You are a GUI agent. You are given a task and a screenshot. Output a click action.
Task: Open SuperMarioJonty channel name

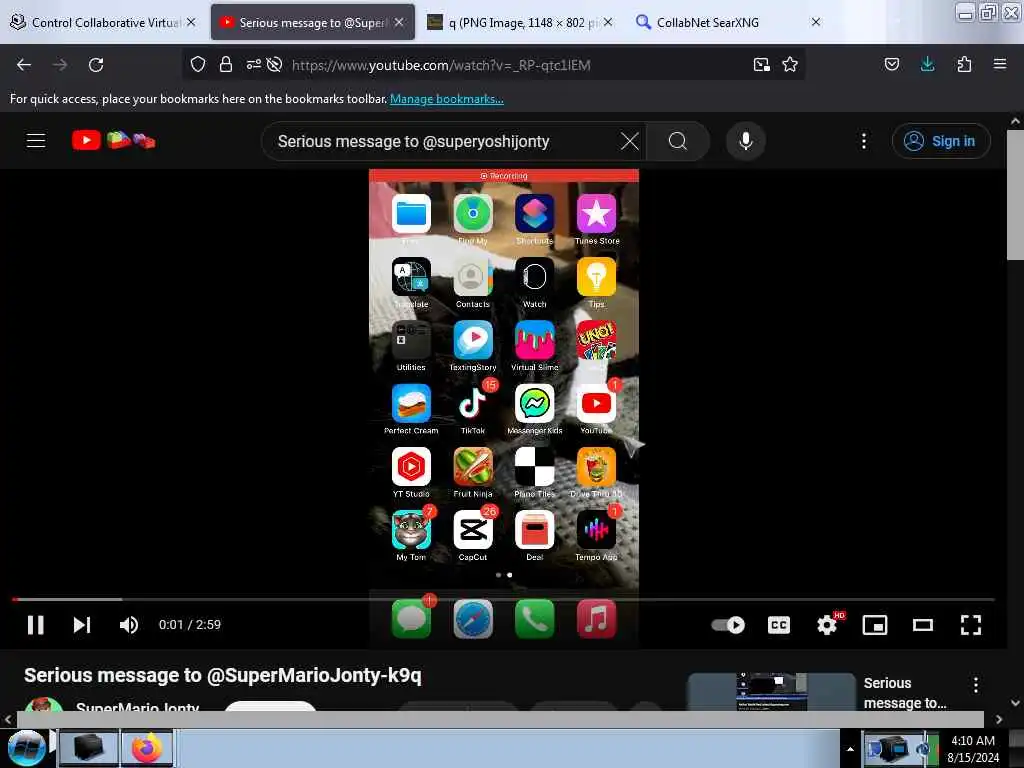137,707
